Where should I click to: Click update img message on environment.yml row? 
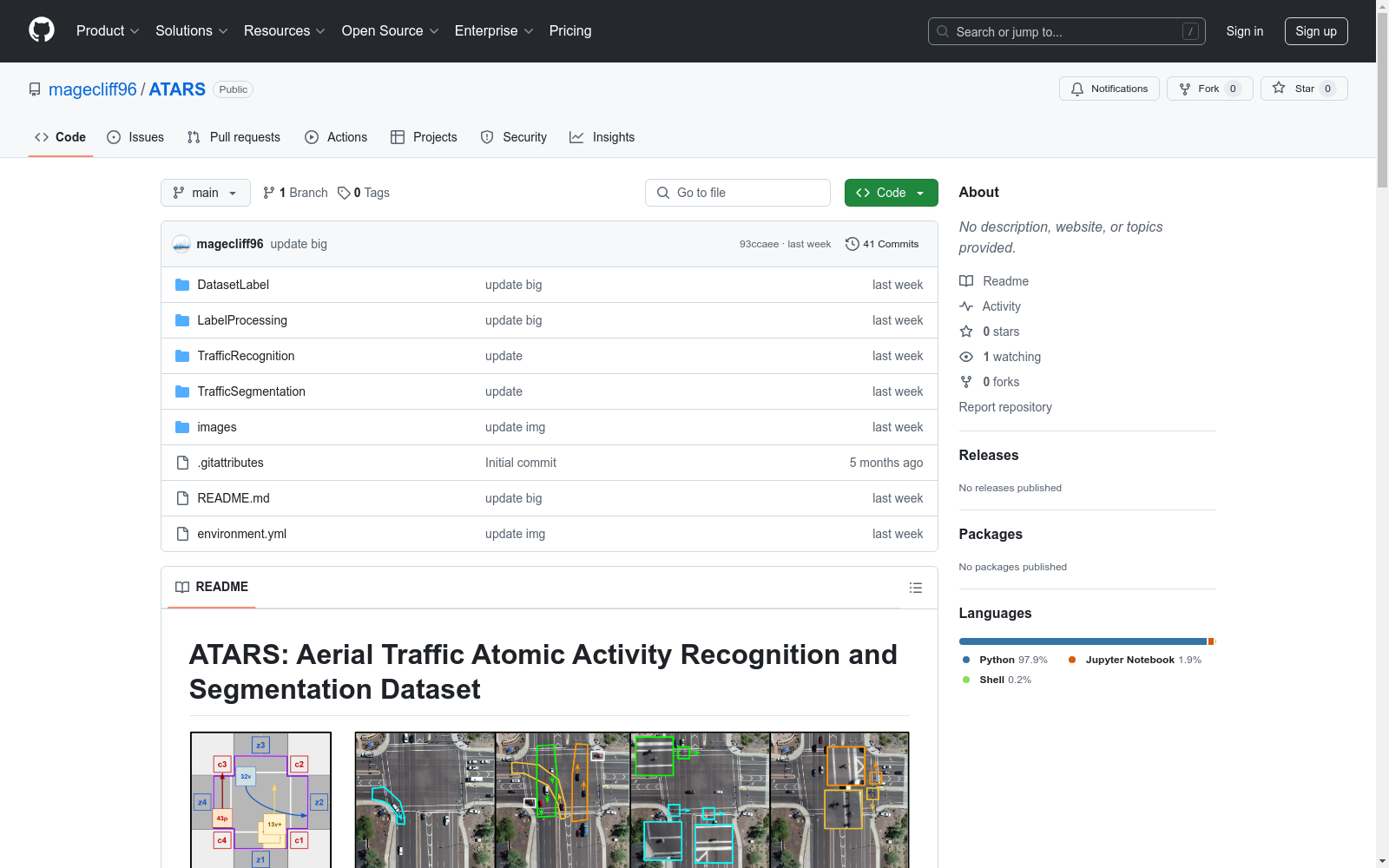click(x=515, y=534)
